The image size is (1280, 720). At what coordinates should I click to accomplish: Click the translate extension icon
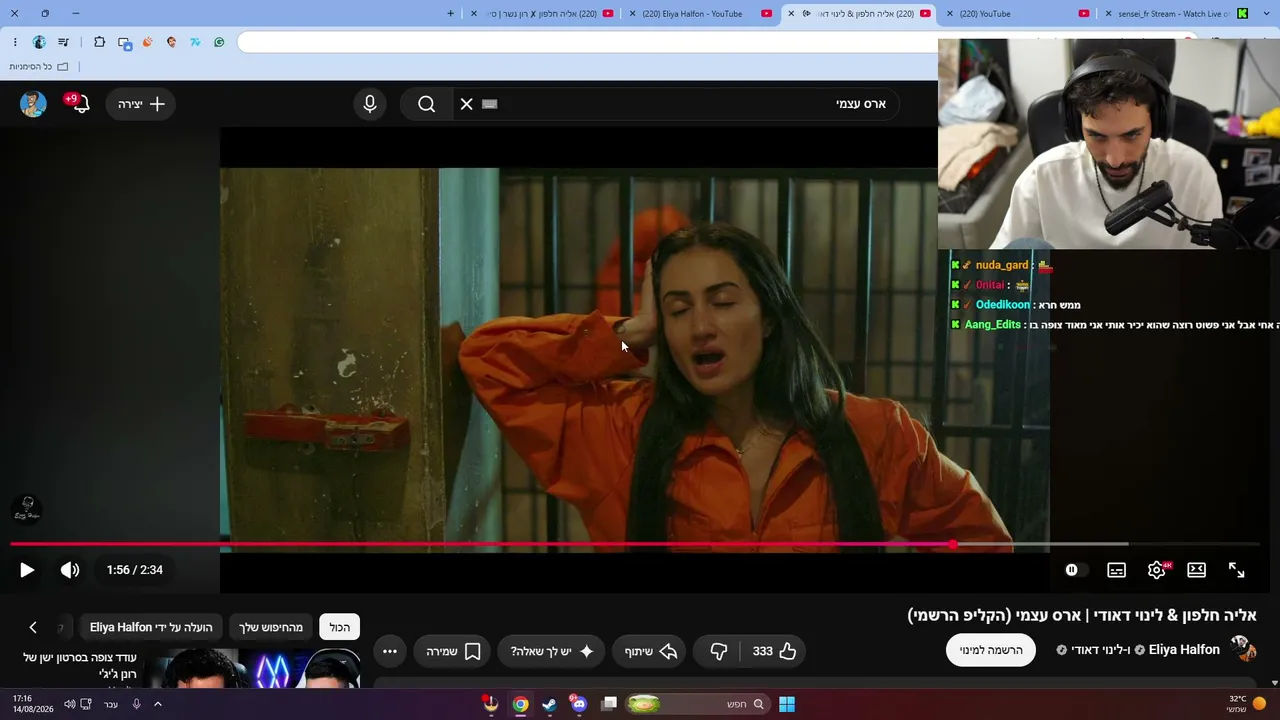point(124,42)
